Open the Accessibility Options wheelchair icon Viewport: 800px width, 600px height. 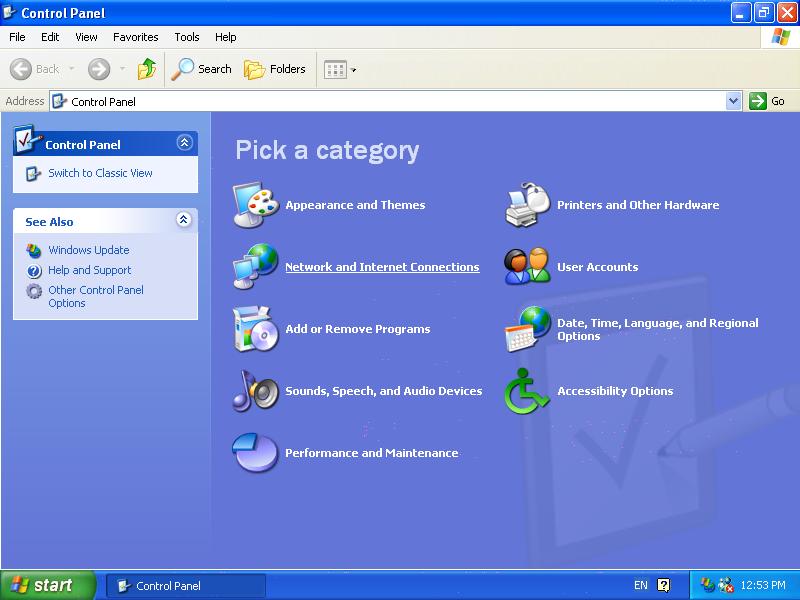click(527, 391)
